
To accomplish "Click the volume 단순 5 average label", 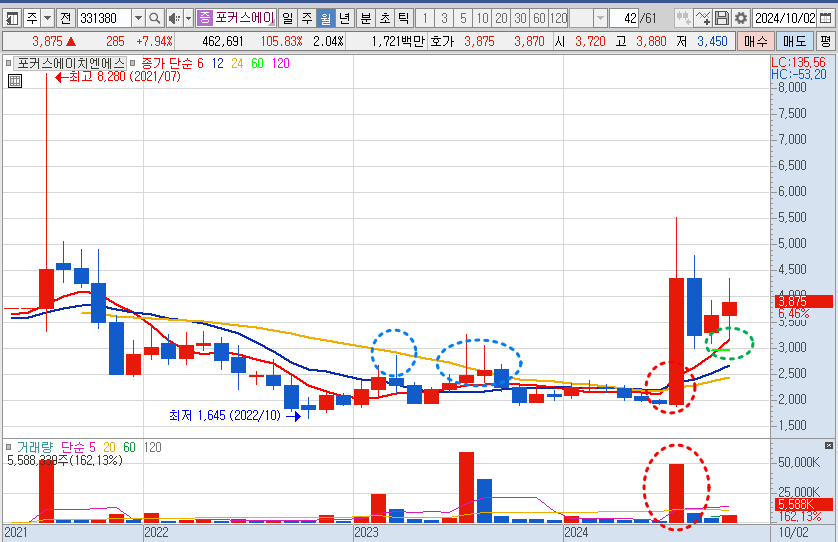I will click(79, 447).
